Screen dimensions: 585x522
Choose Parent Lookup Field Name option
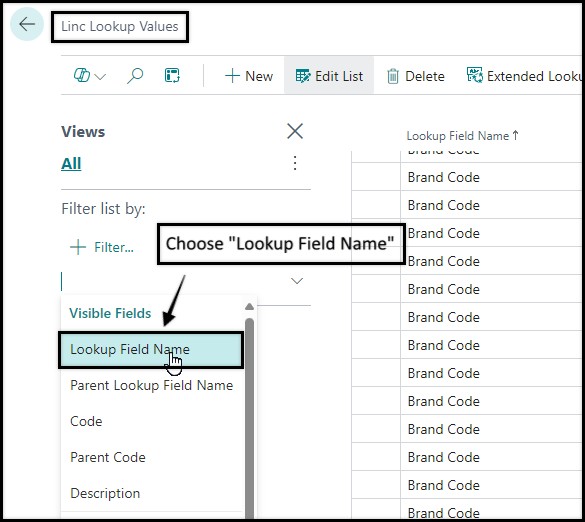[151, 385]
